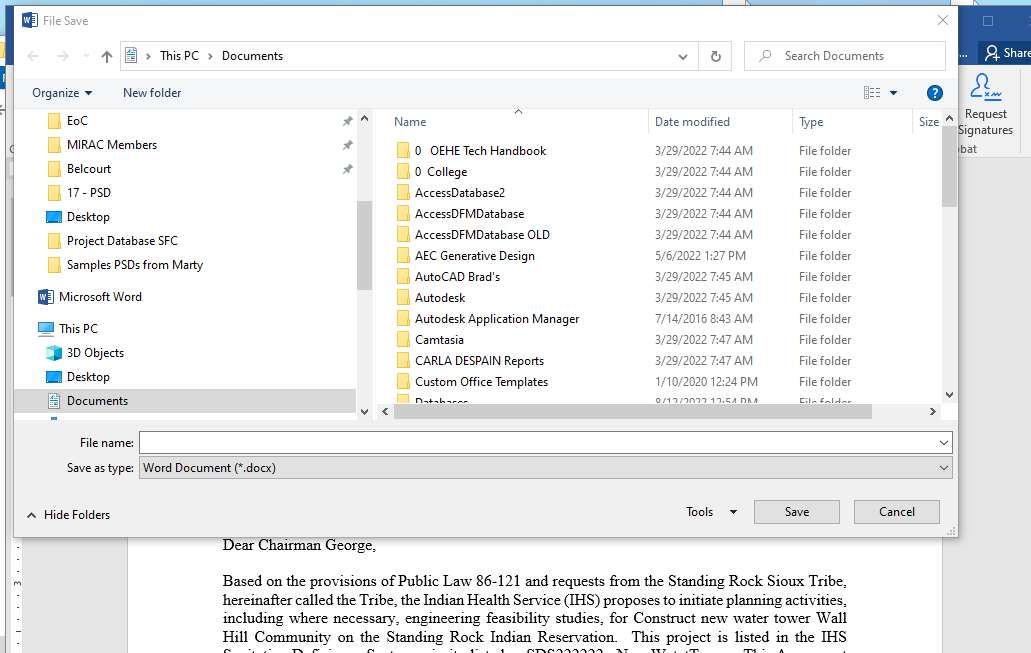Create a New folder
Image resolution: width=1031 pixels, height=653 pixels.
[x=152, y=93]
